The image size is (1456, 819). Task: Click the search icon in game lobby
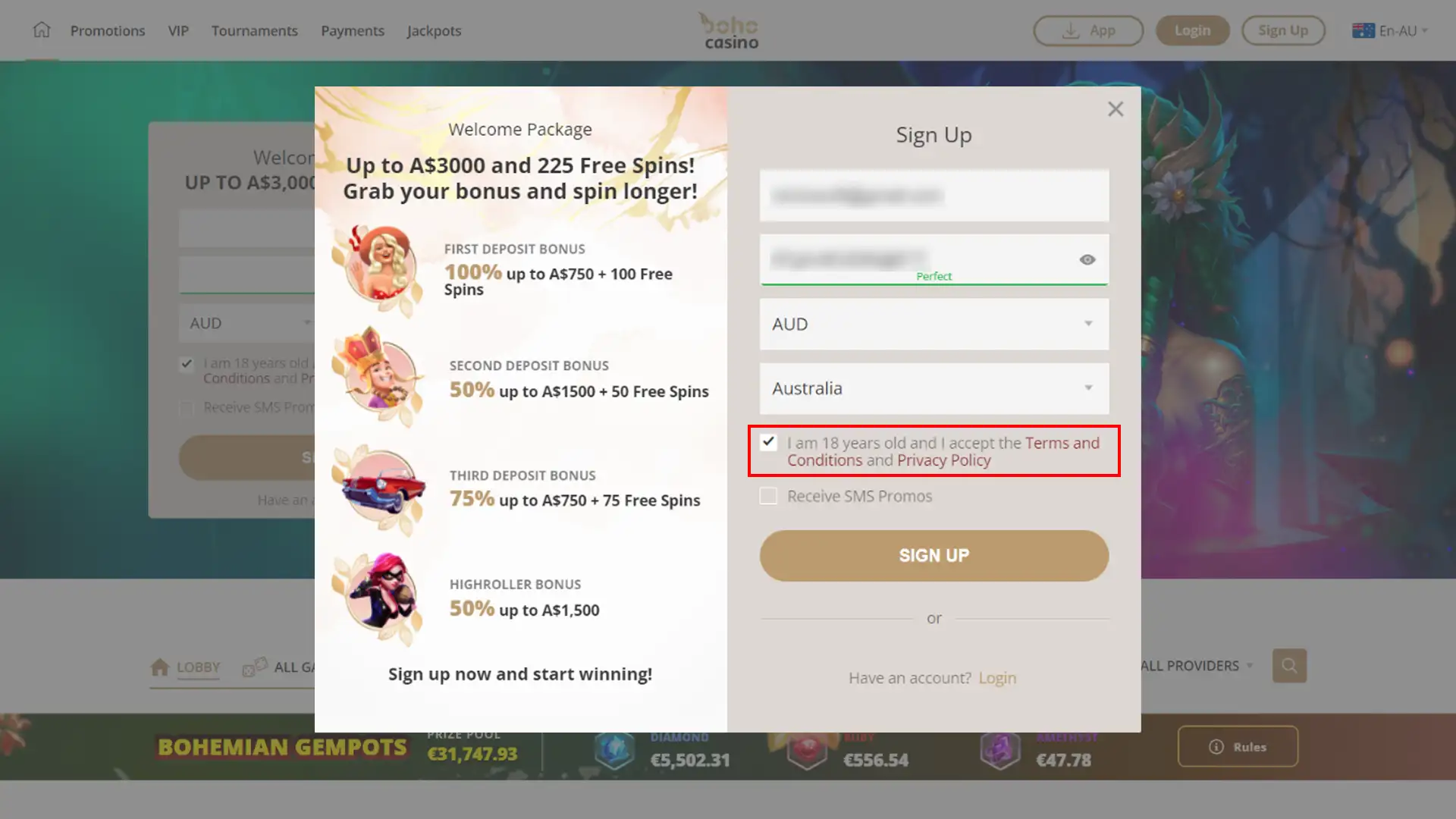tap(1289, 666)
